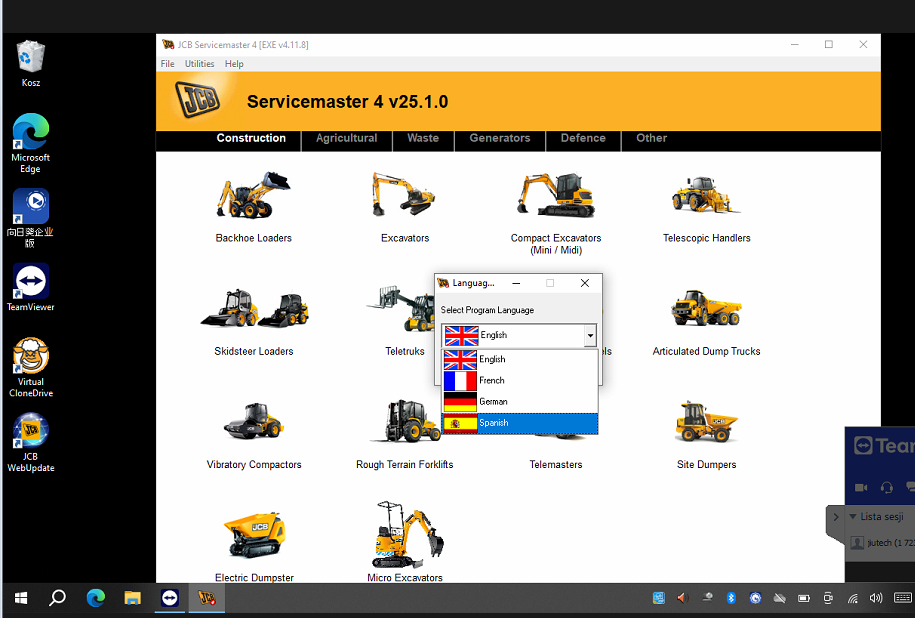Open File Explorer from the taskbar
This screenshot has height=618, width=915.
132,598
